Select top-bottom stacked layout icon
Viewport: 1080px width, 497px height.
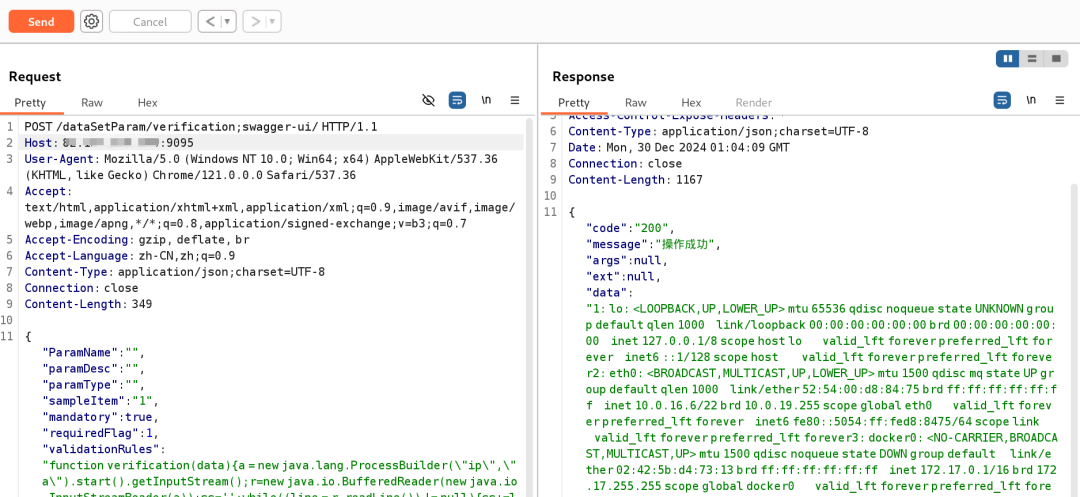(1032, 59)
